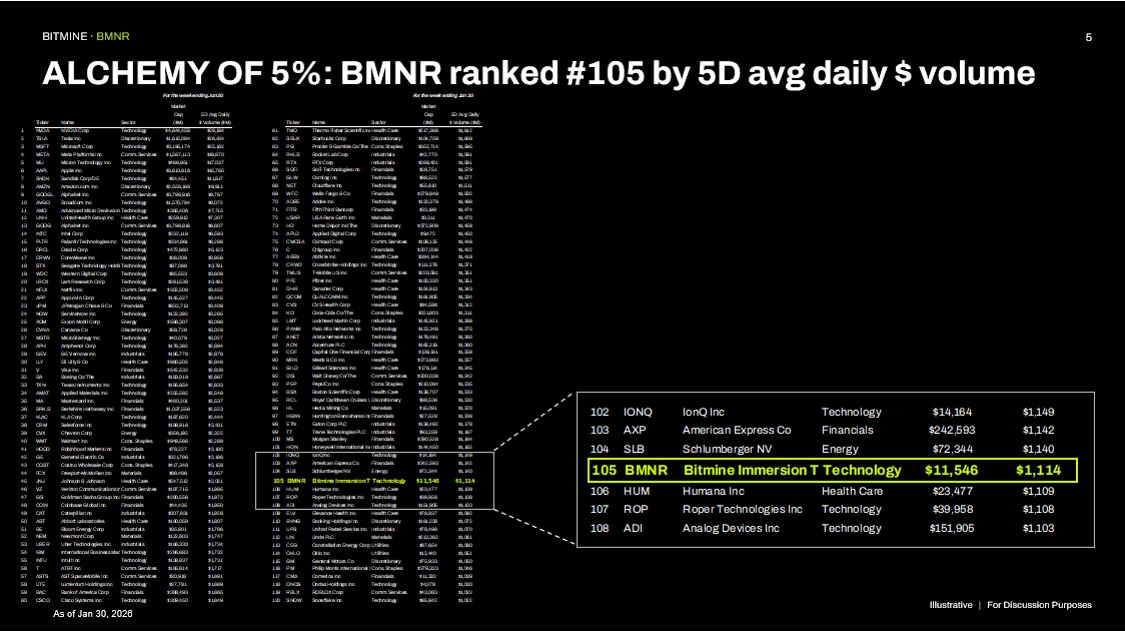Click the 'Illustrative' footer text
The width and height of the screenshot is (1125, 632).
click(951, 605)
